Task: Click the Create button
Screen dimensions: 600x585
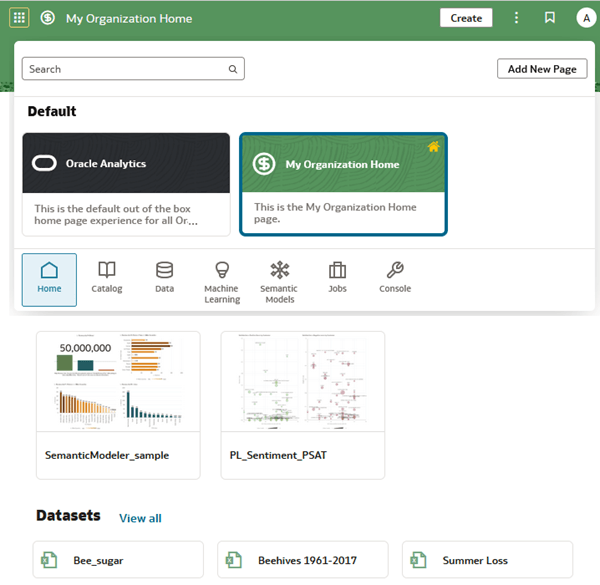Action: [x=466, y=18]
